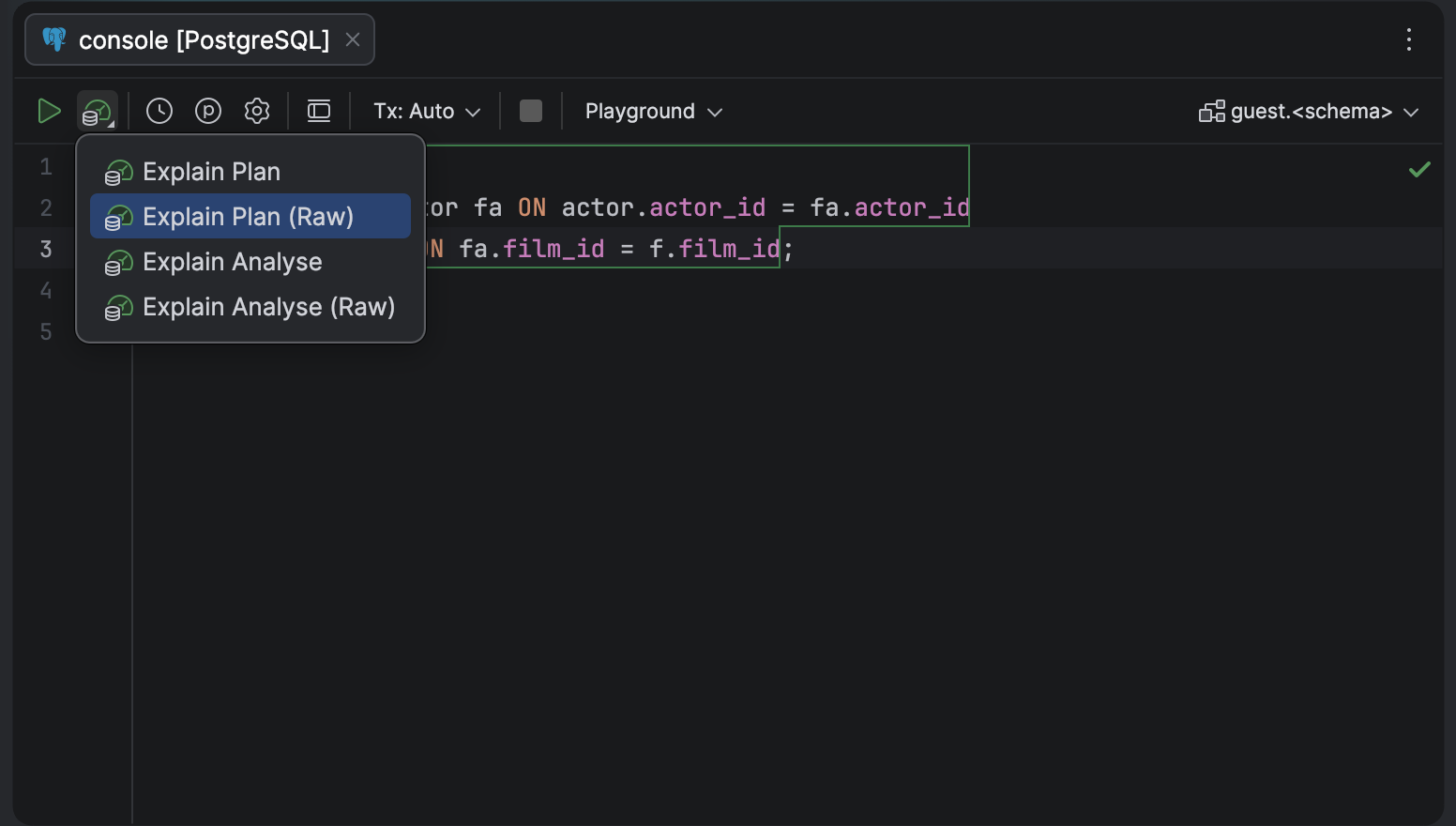Click the green checkmark inspection indicator
This screenshot has height=826, width=1456.
pyautogui.click(x=1419, y=170)
